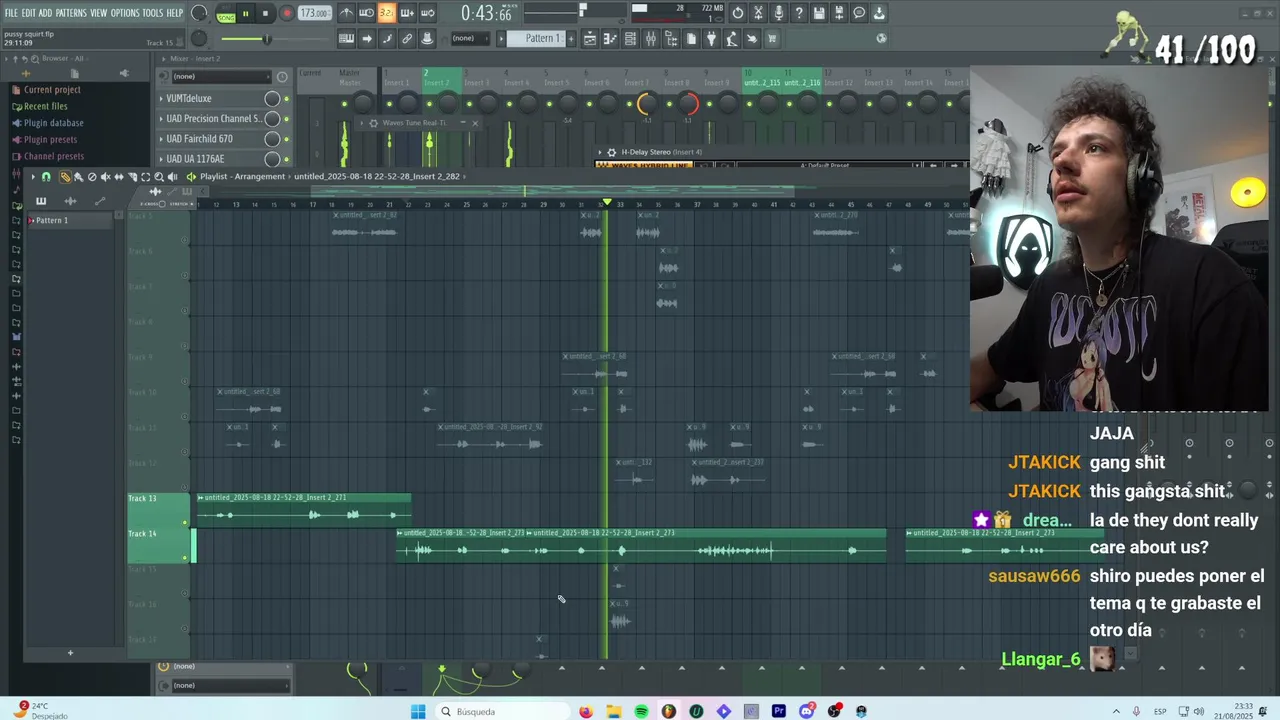
Task: Select the Track 13 audio clip
Action: (304, 508)
